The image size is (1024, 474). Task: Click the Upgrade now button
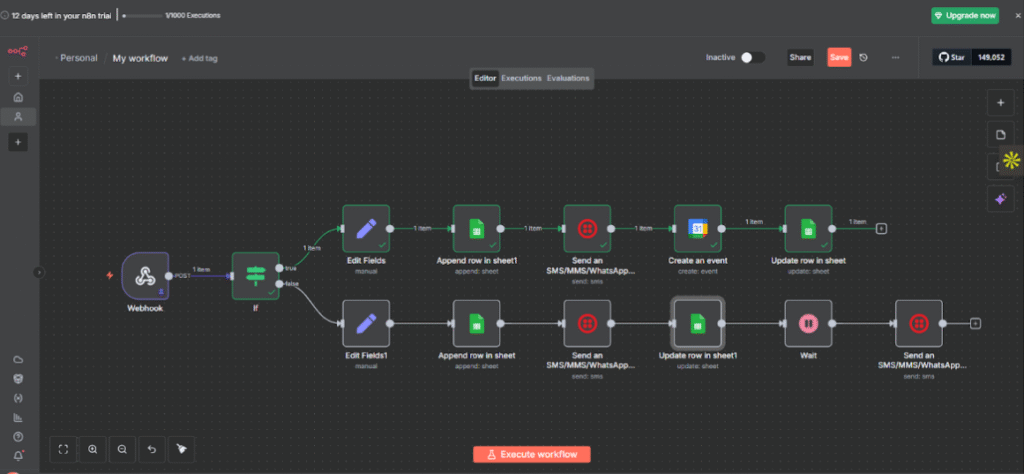[x=964, y=16]
